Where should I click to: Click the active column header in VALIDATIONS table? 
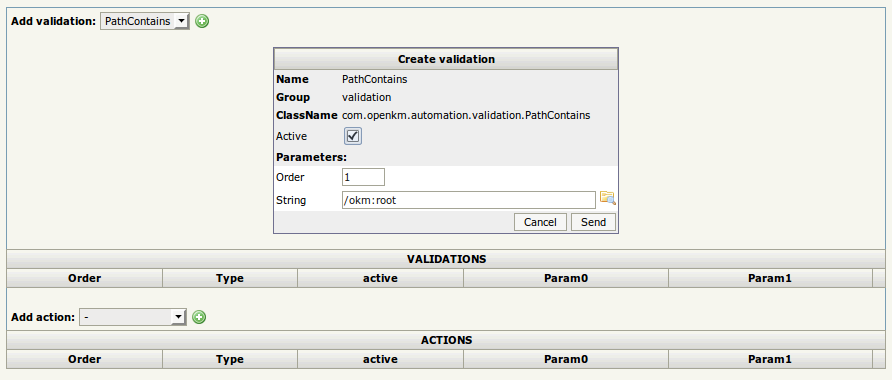pos(380,278)
